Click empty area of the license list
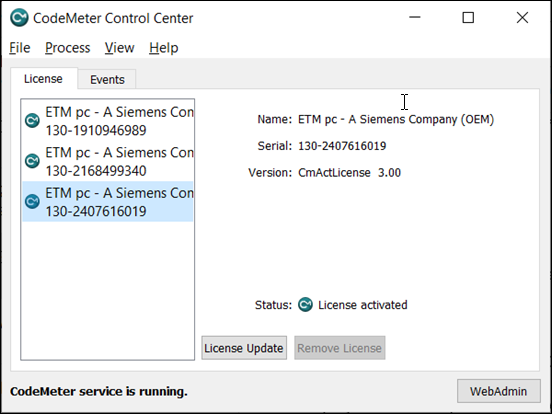552x414 pixels. [108, 290]
